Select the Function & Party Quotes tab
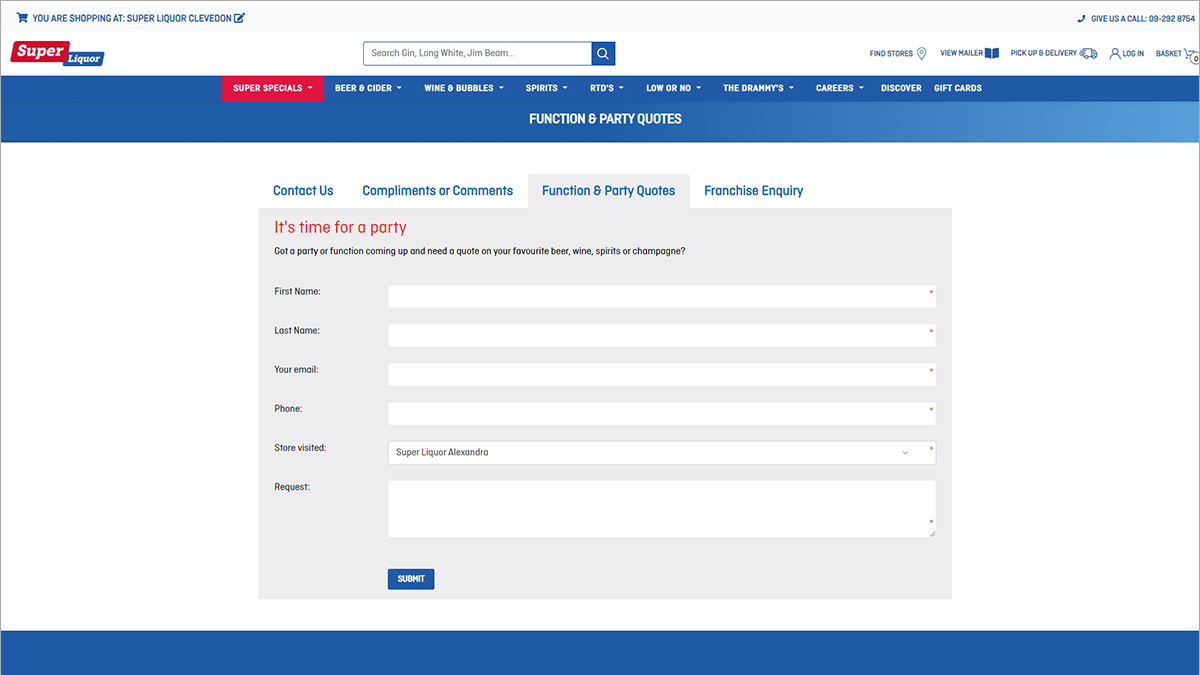The width and height of the screenshot is (1200, 675). pyautogui.click(x=609, y=191)
